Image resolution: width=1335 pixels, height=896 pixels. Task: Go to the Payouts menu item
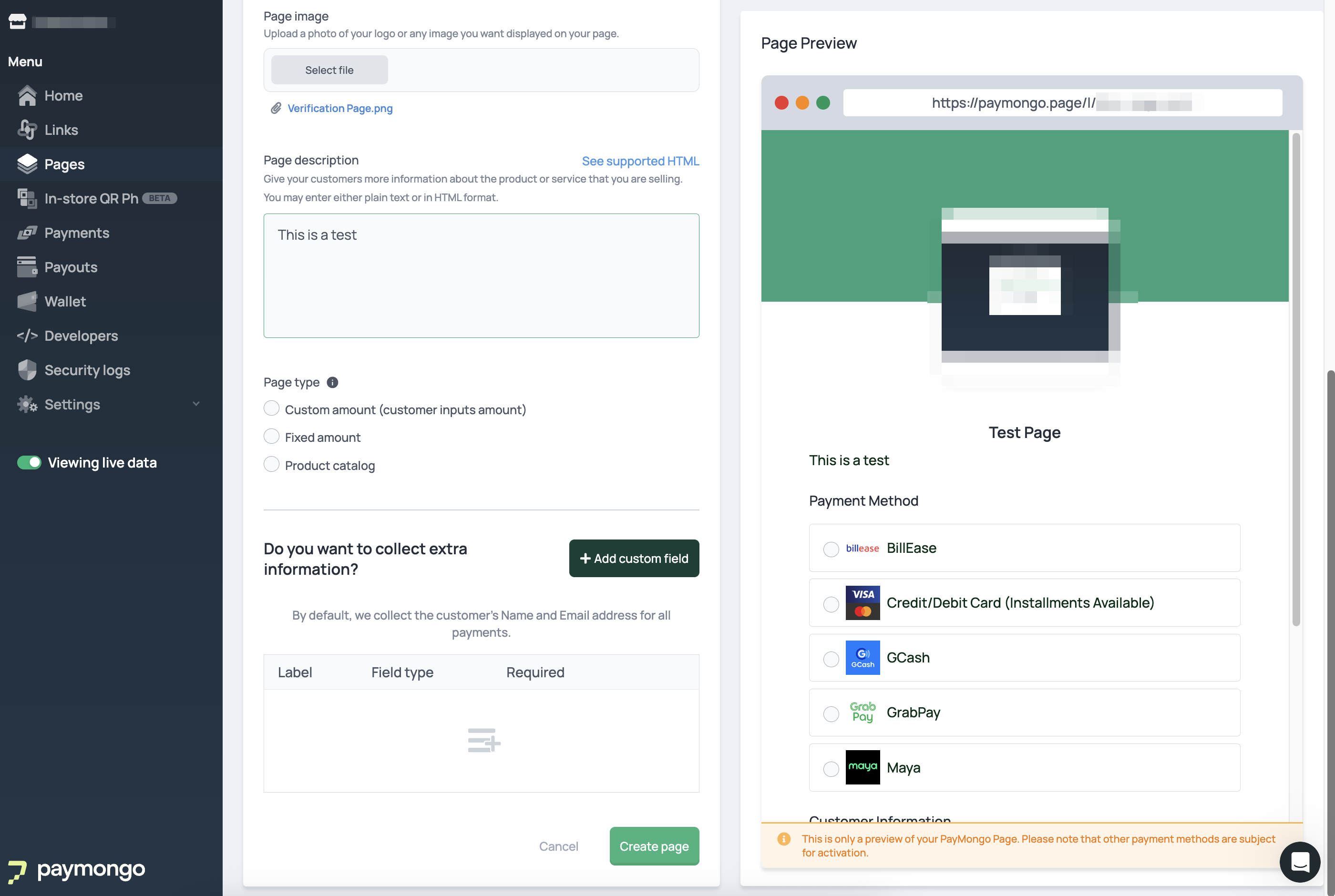tap(71, 267)
